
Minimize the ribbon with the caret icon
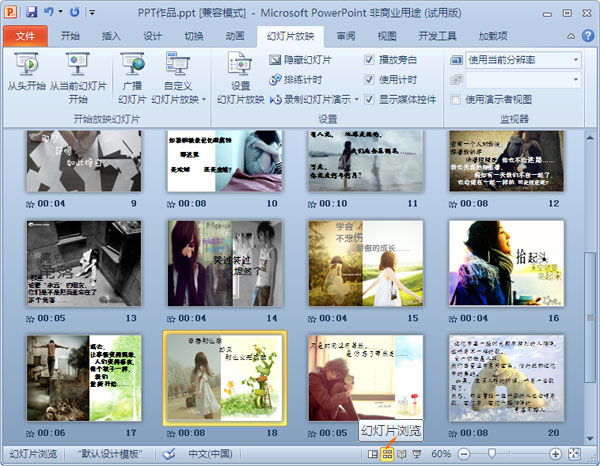[571, 36]
